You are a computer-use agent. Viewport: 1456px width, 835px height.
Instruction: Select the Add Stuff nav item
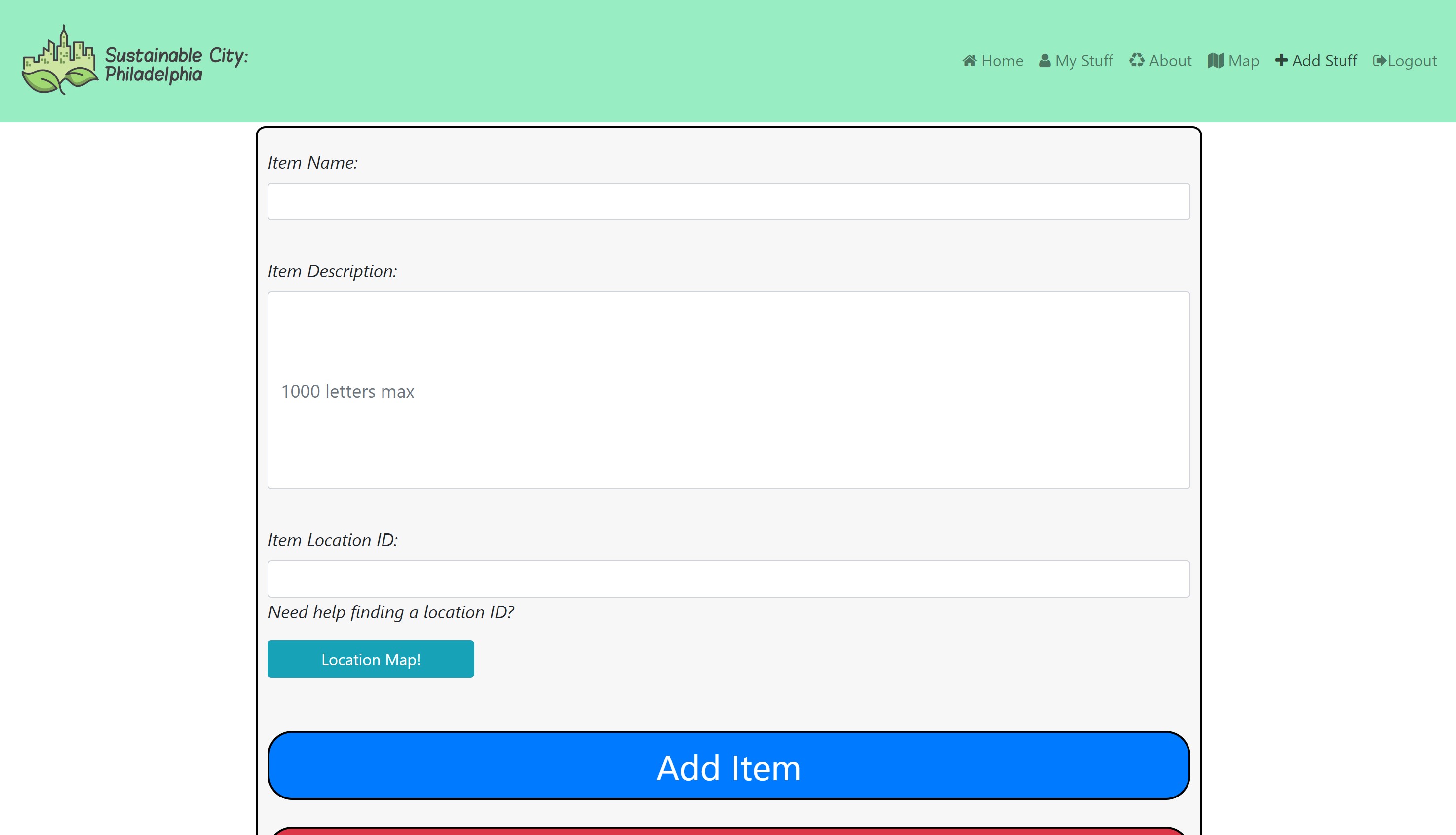[x=1324, y=61]
